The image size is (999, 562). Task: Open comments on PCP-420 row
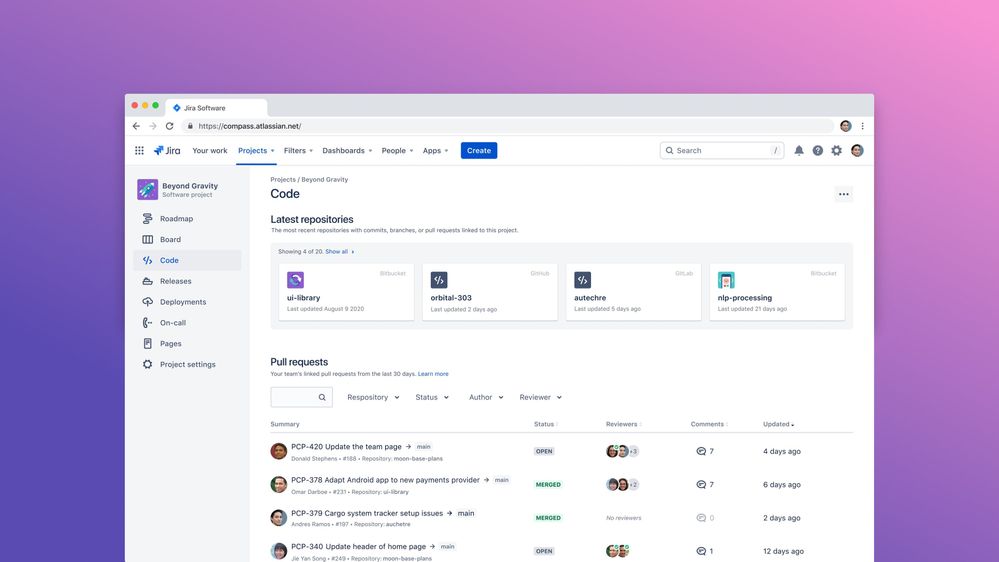tap(705, 451)
